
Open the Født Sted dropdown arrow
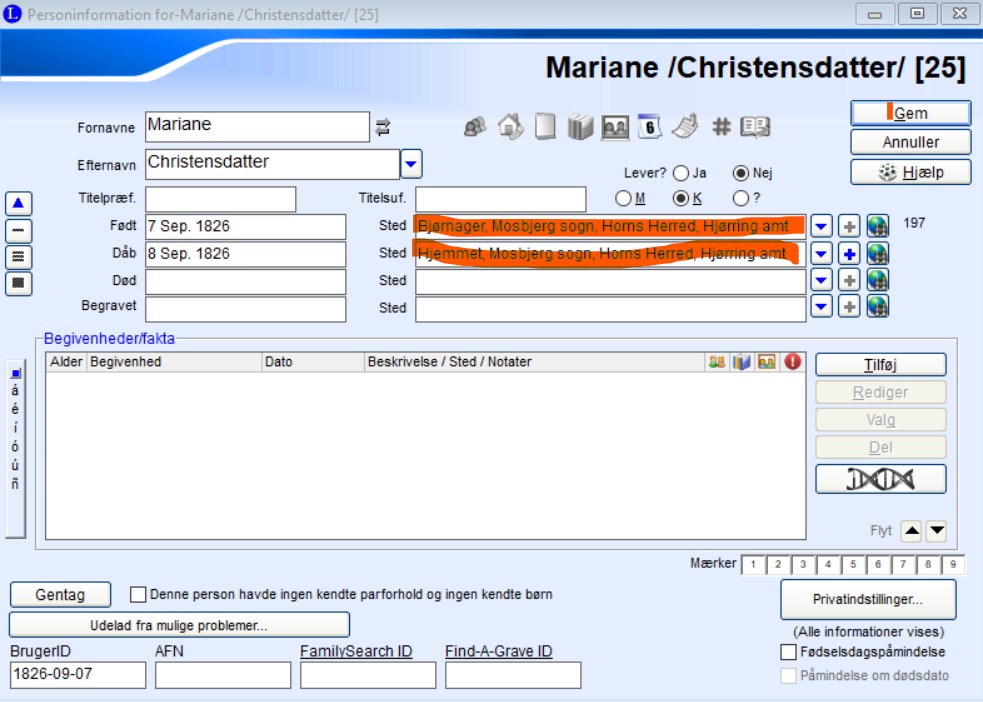tap(821, 226)
